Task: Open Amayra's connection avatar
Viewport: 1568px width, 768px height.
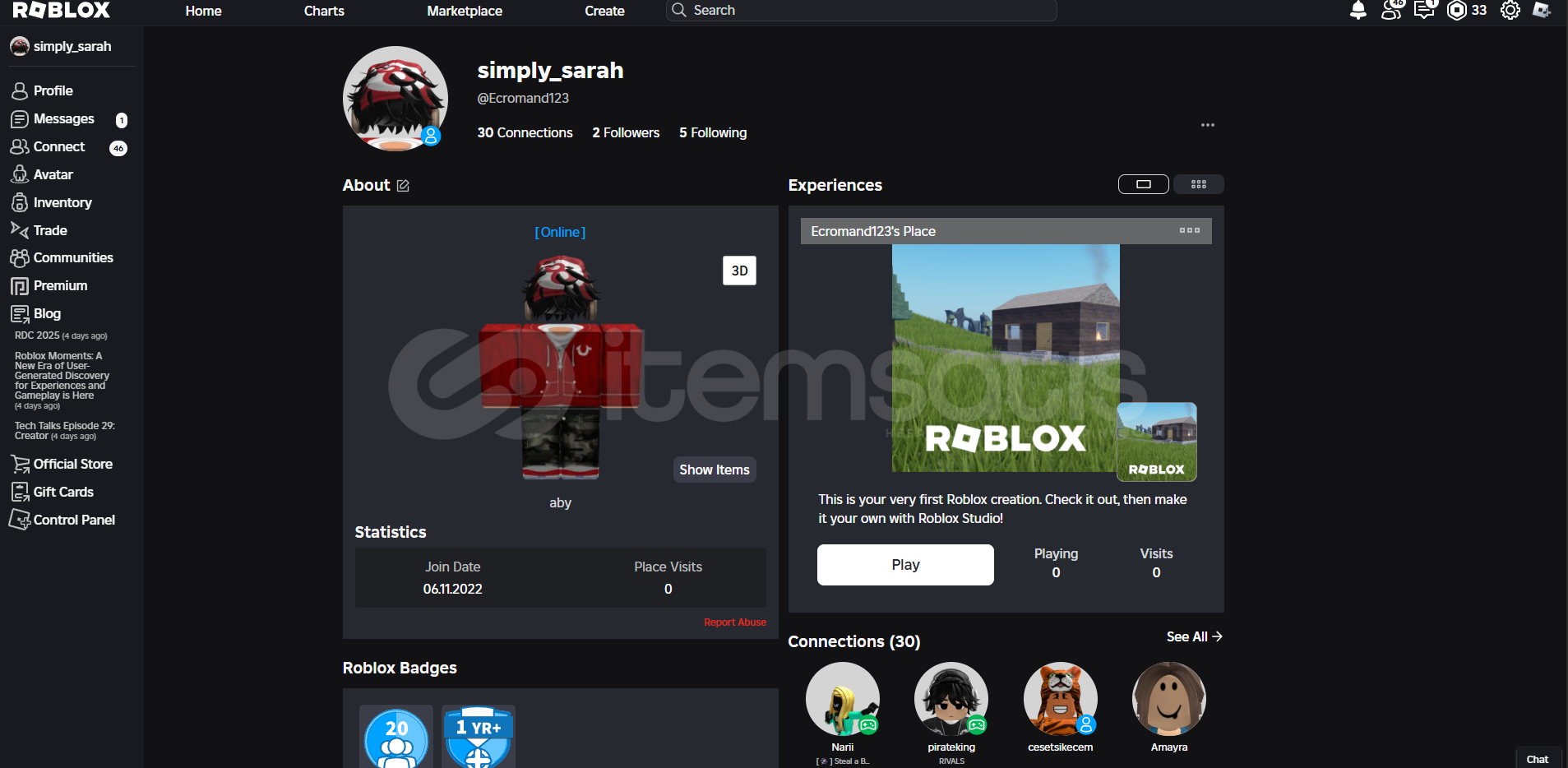Action: coord(1169,699)
